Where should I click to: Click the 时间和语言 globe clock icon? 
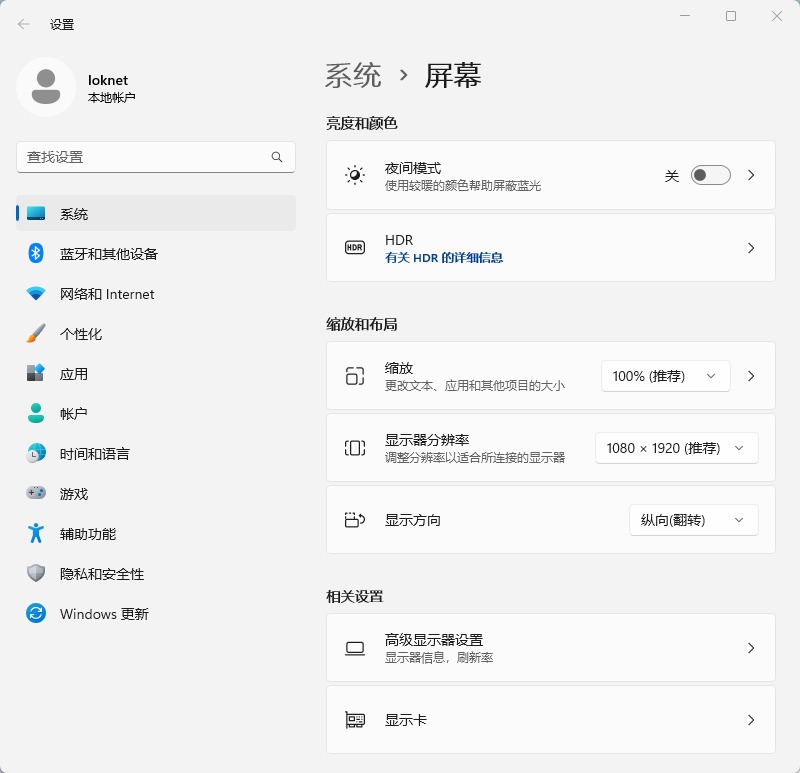(36, 453)
